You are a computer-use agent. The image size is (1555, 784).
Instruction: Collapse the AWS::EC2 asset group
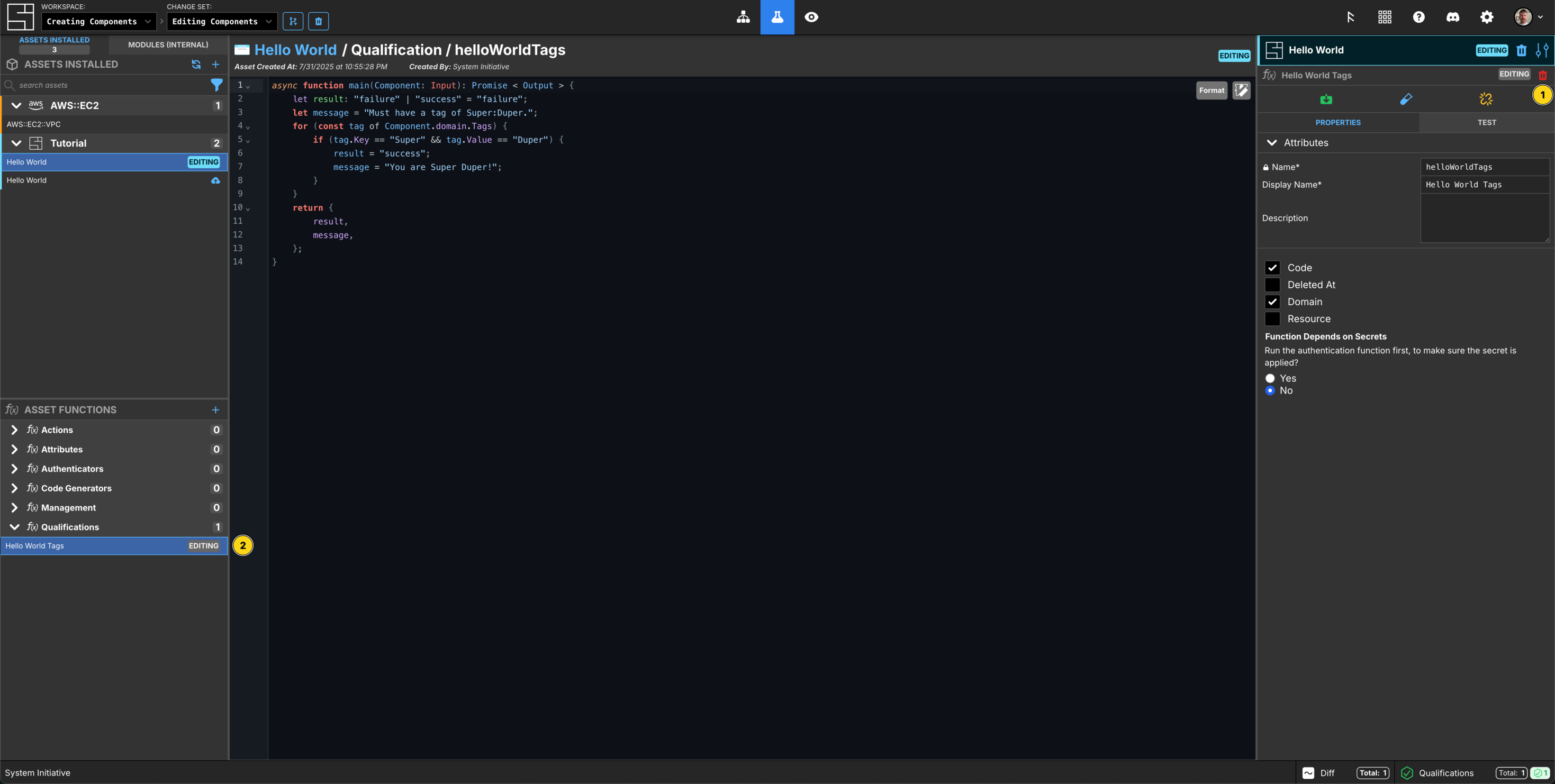tap(16, 106)
